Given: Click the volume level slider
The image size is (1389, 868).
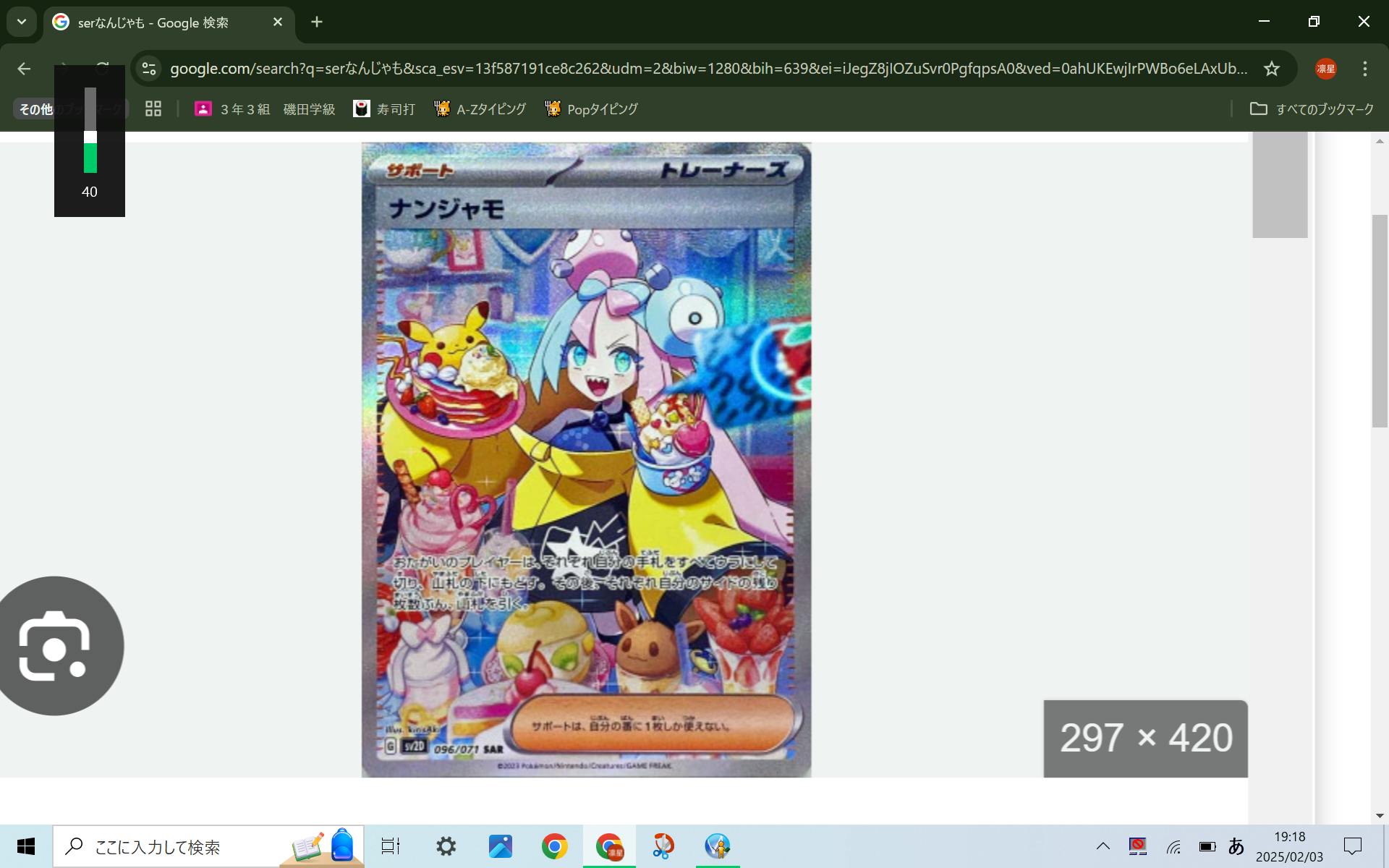Looking at the screenshot, I should (x=90, y=137).
